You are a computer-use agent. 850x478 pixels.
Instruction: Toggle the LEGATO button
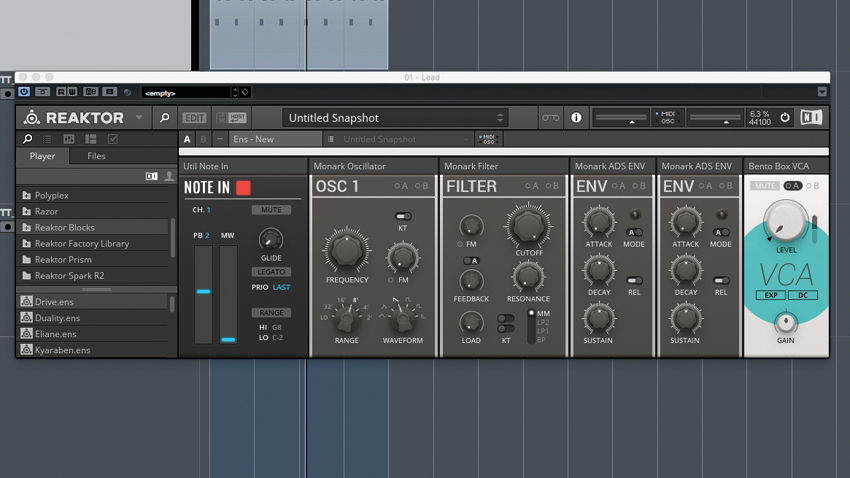click(x=271, y=272)
